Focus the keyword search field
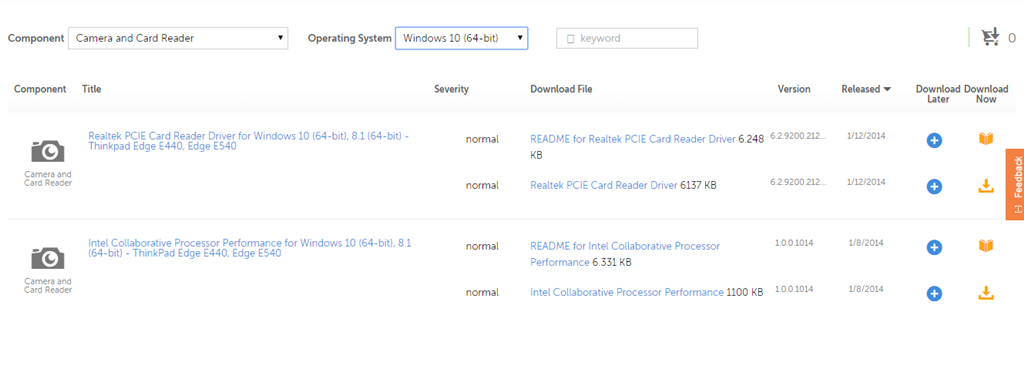 pyautogui.click(x=627, y=38)
